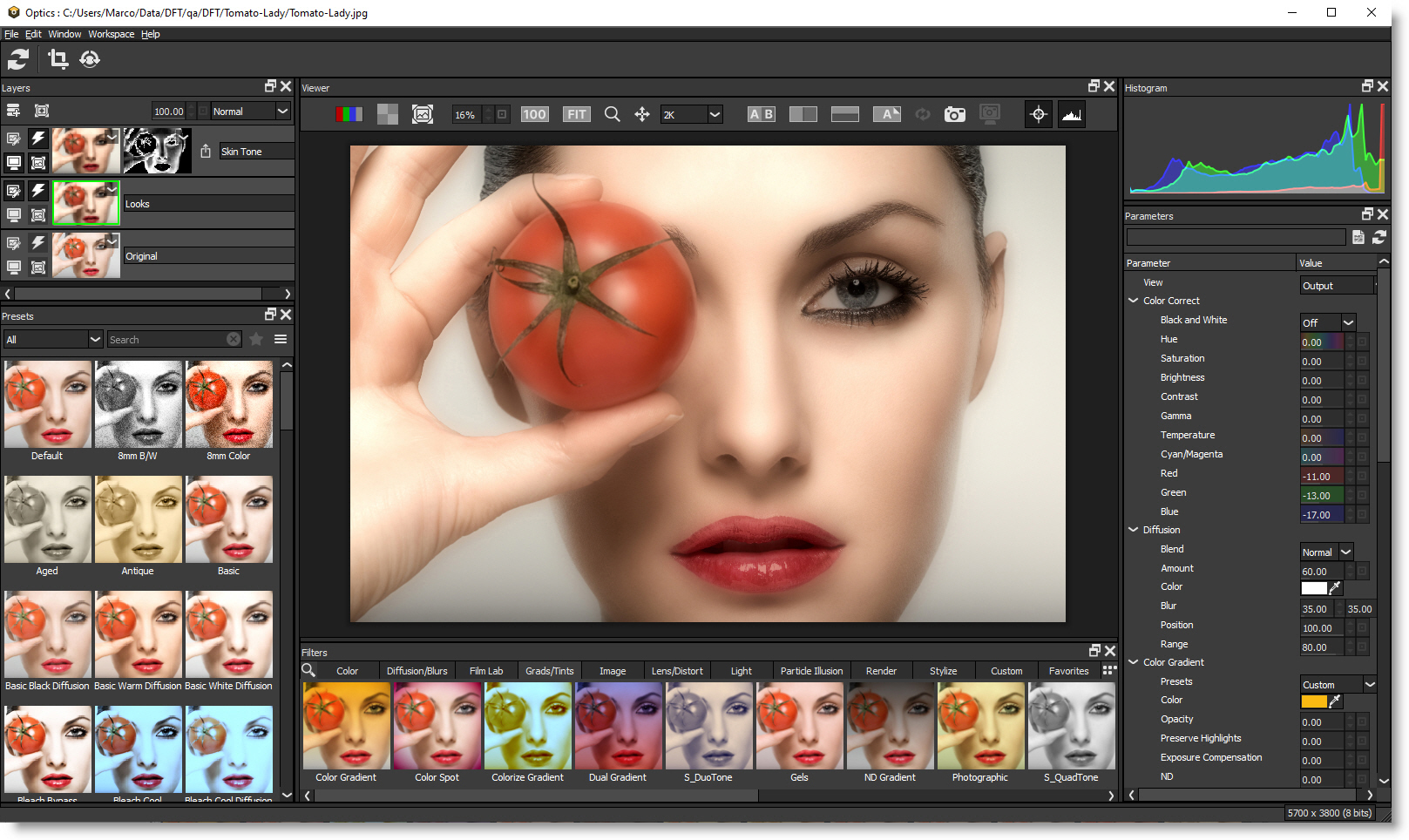Screen dimensions: 1409x840
Task: Take a snapshot with the camera icon
Action: (x=955, y=114)
